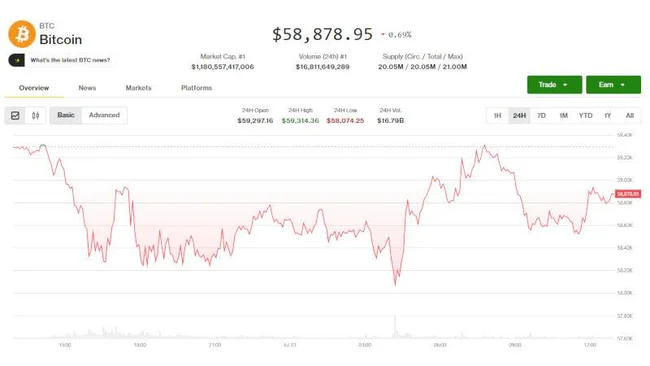The image size is (650, 366).
Task: Select the 24H time range
Action: [x=519, y=116]
